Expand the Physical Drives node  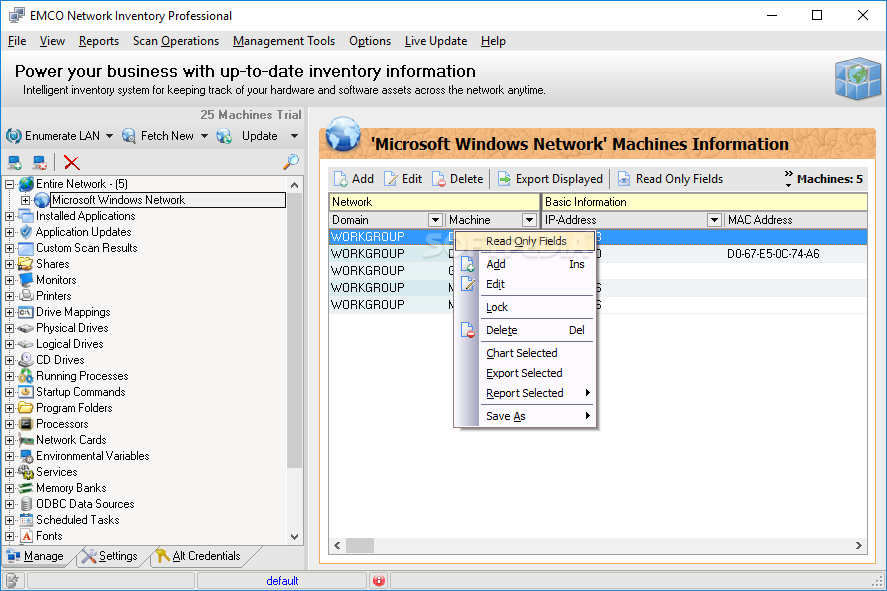point(10,328)
